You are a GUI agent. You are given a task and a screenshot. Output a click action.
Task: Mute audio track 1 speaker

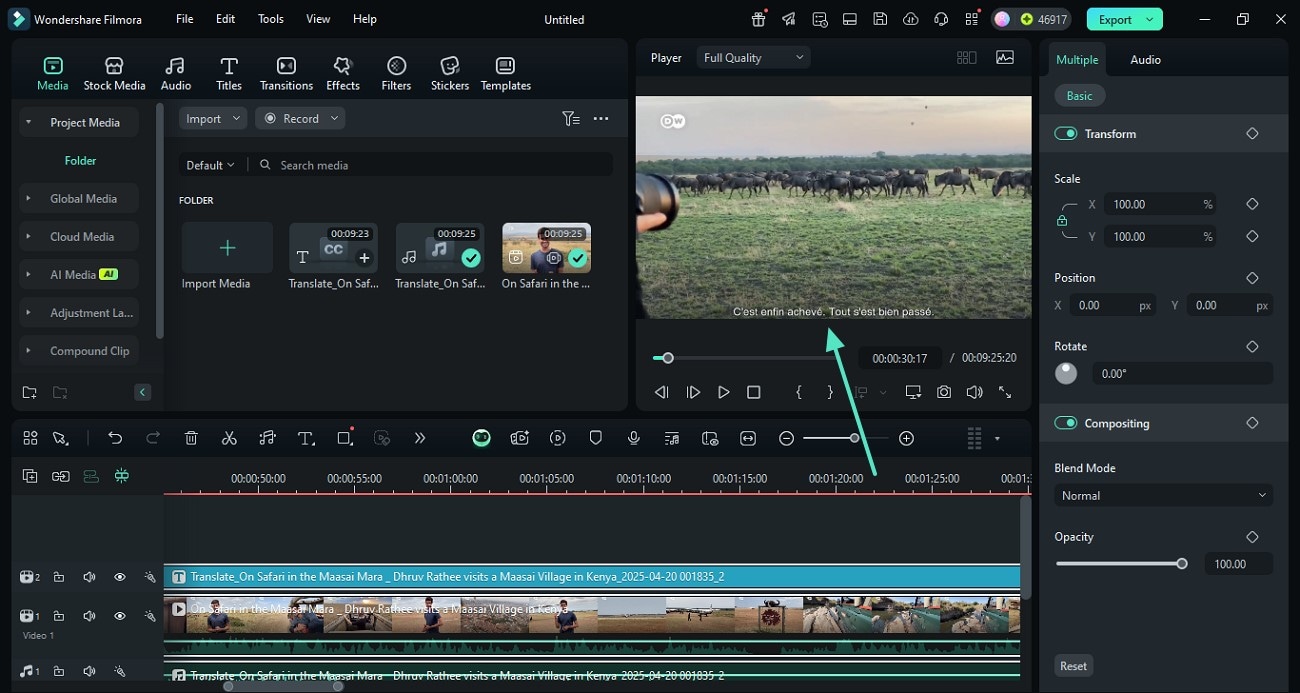point(89,672)
